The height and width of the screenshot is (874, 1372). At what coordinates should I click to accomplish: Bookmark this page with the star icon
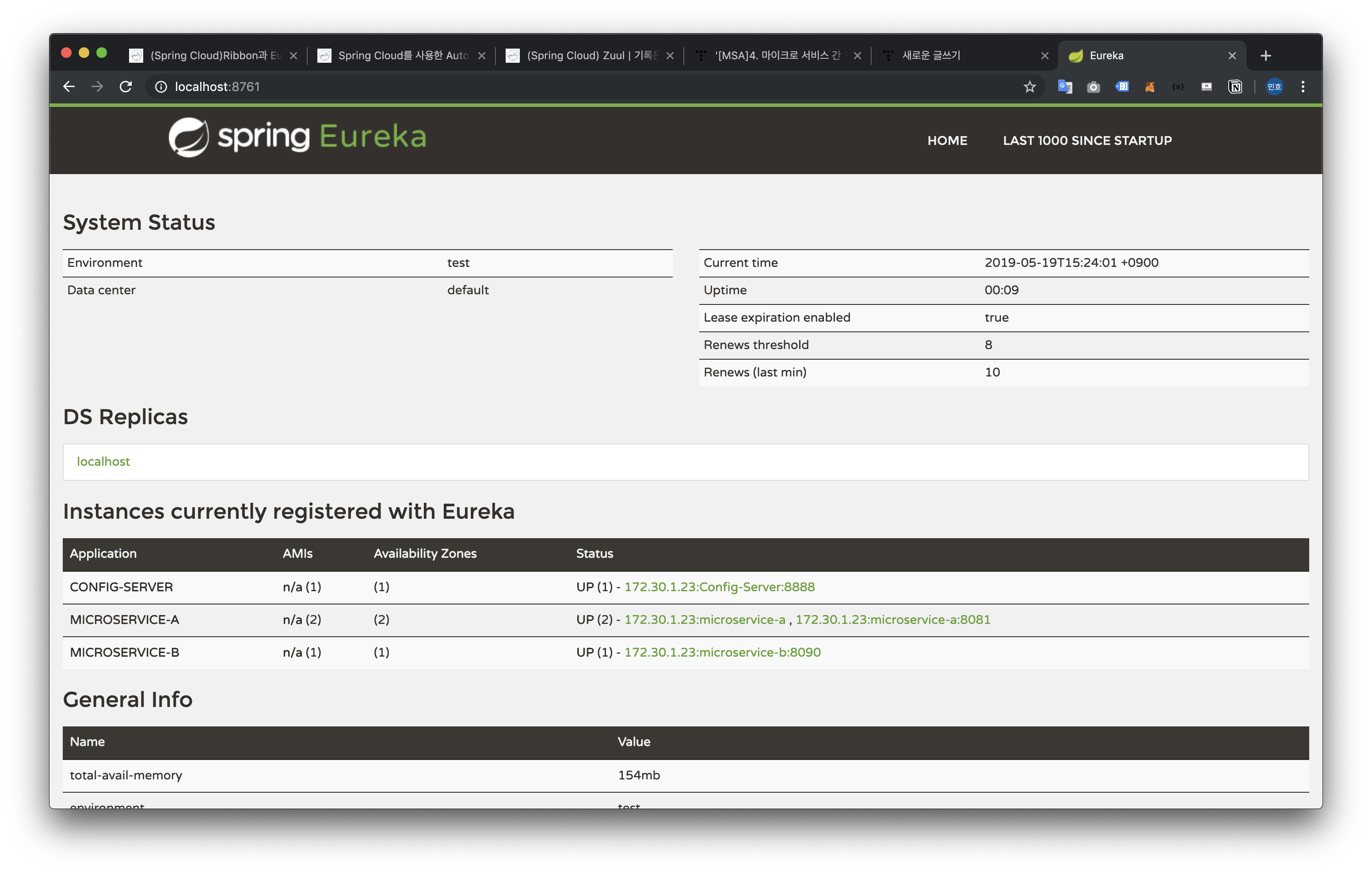(1029, 87)
